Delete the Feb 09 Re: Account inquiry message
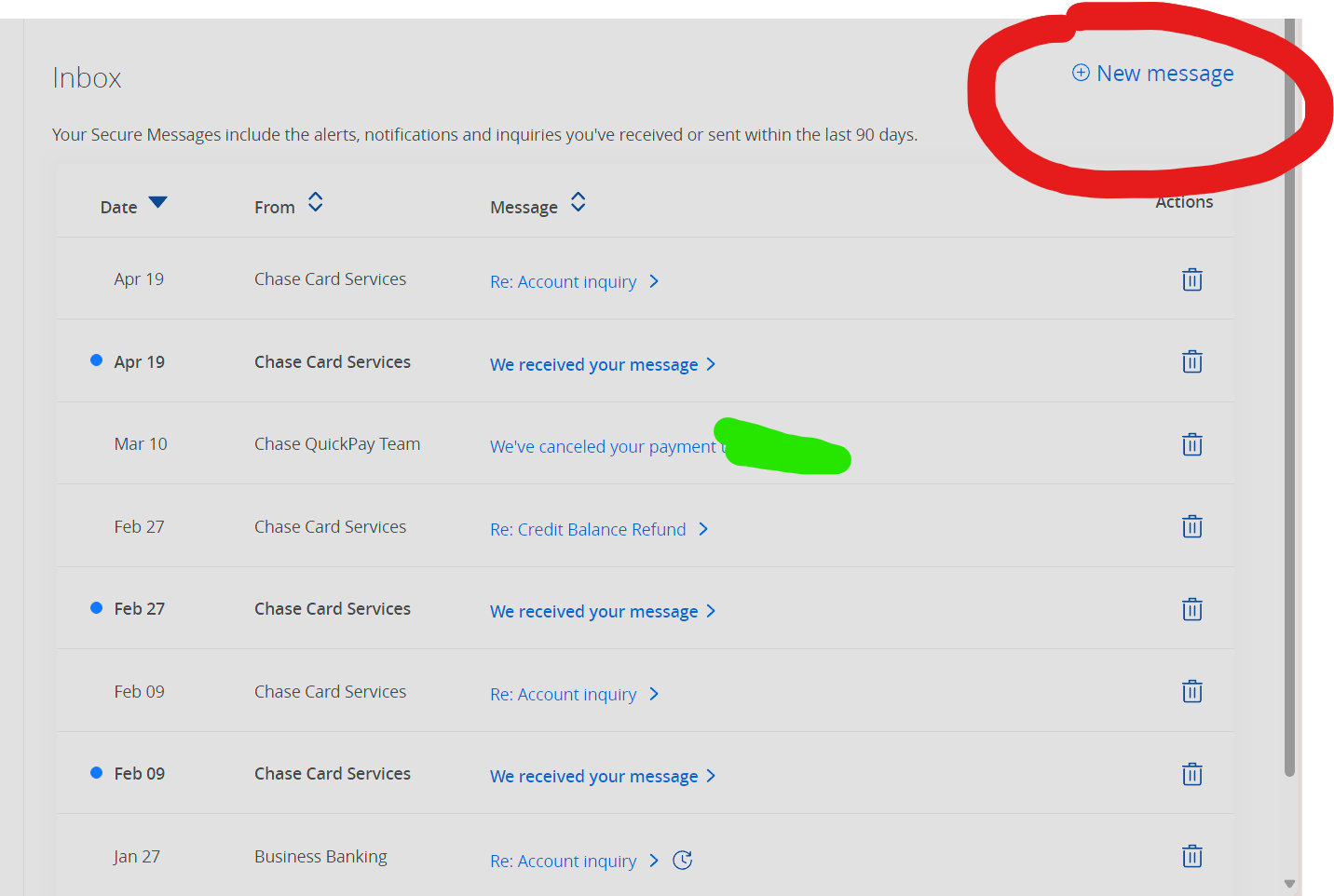Image resolution: width=1334 pixels, height=896 pixels. click(1191, 691)
